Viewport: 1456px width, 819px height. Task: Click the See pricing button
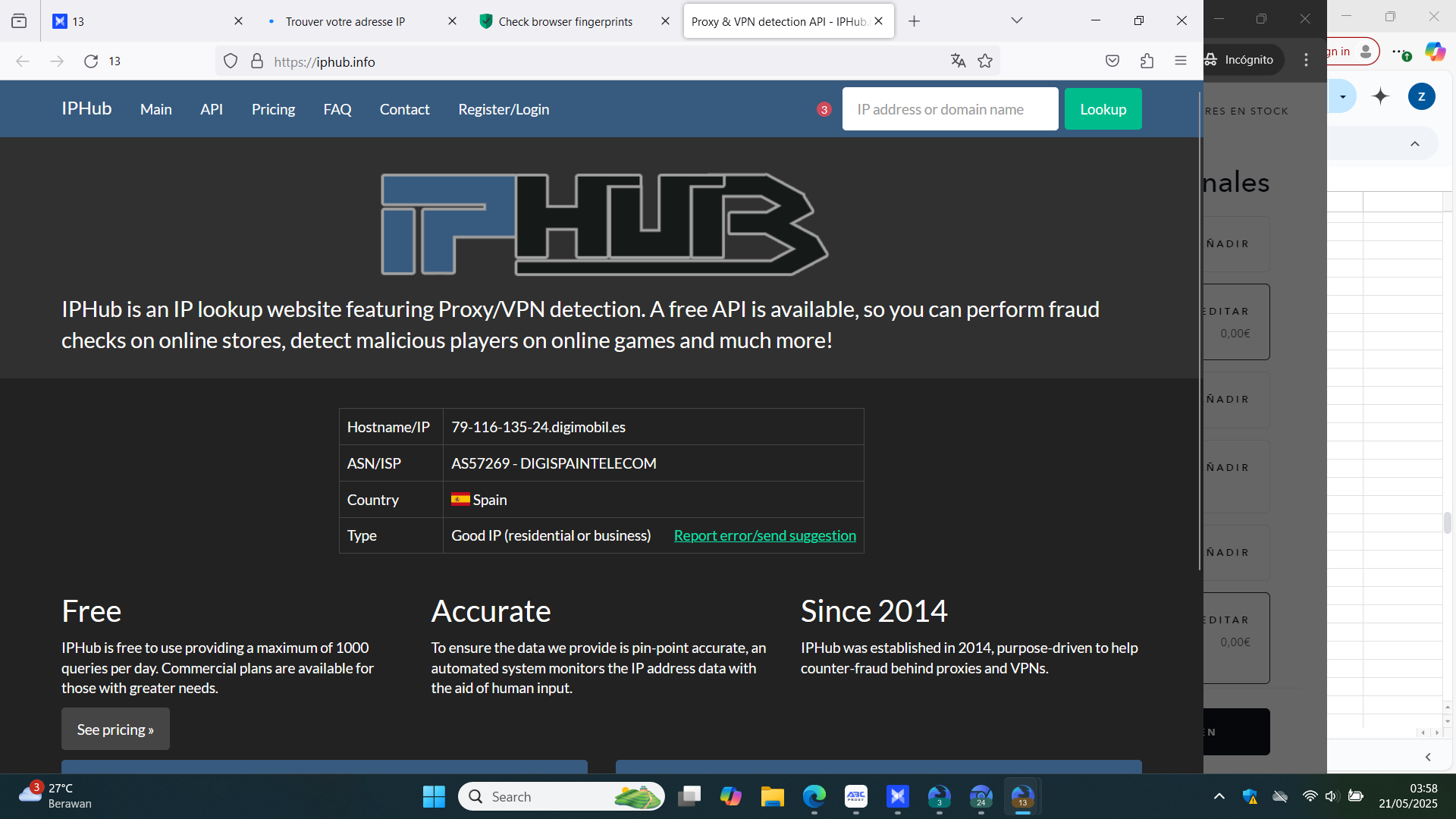point(115,730)
